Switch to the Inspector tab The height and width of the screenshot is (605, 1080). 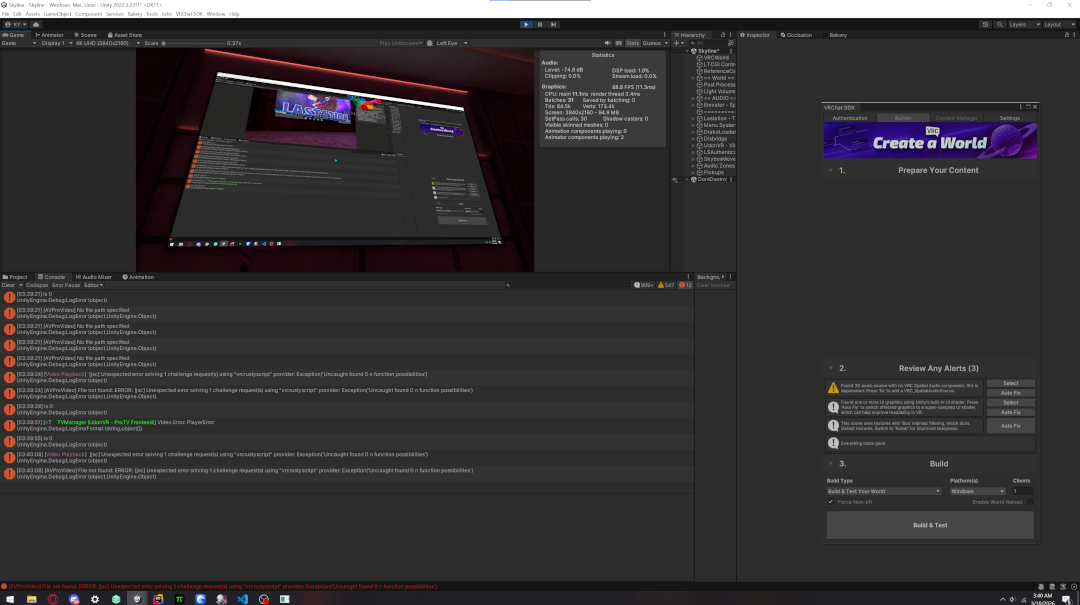[x=755, y=34]
